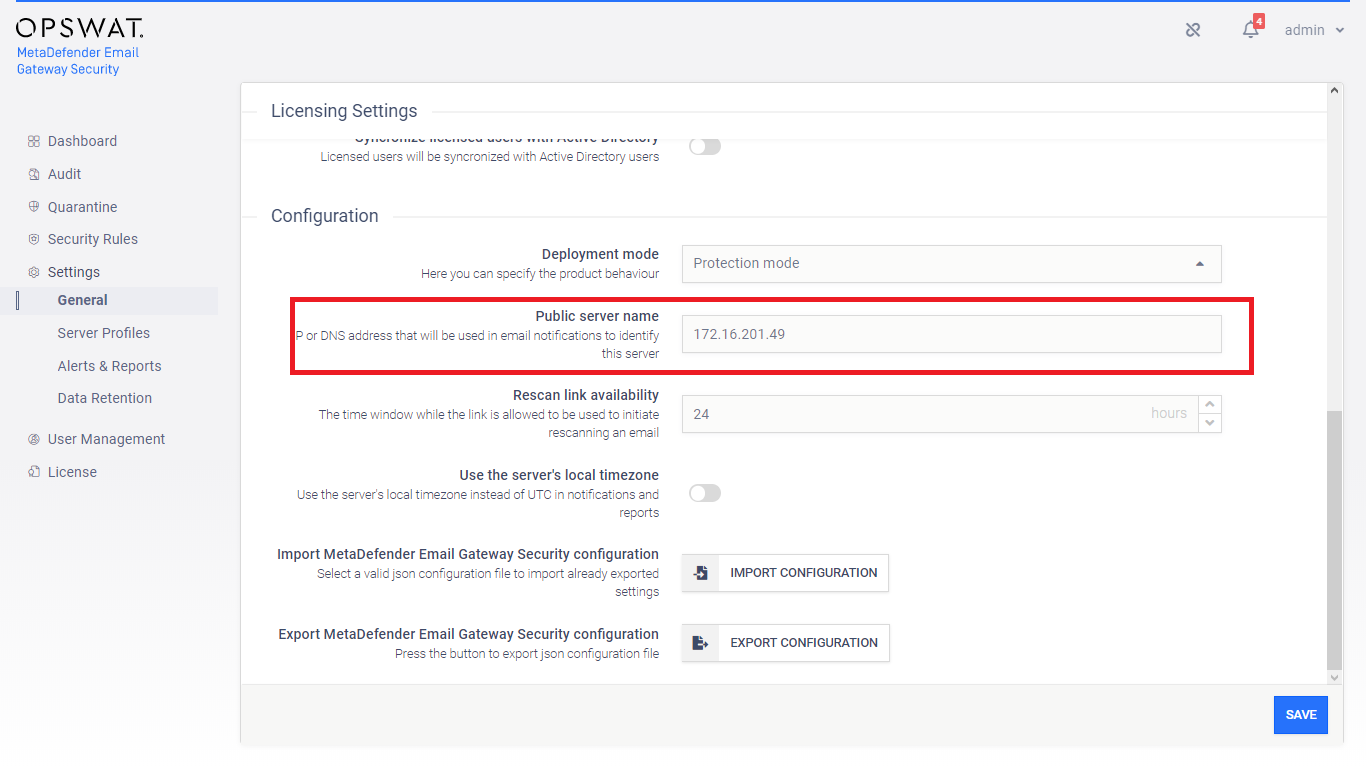Click the Dashboard icon in sidebar

click(x=34, y=141)
